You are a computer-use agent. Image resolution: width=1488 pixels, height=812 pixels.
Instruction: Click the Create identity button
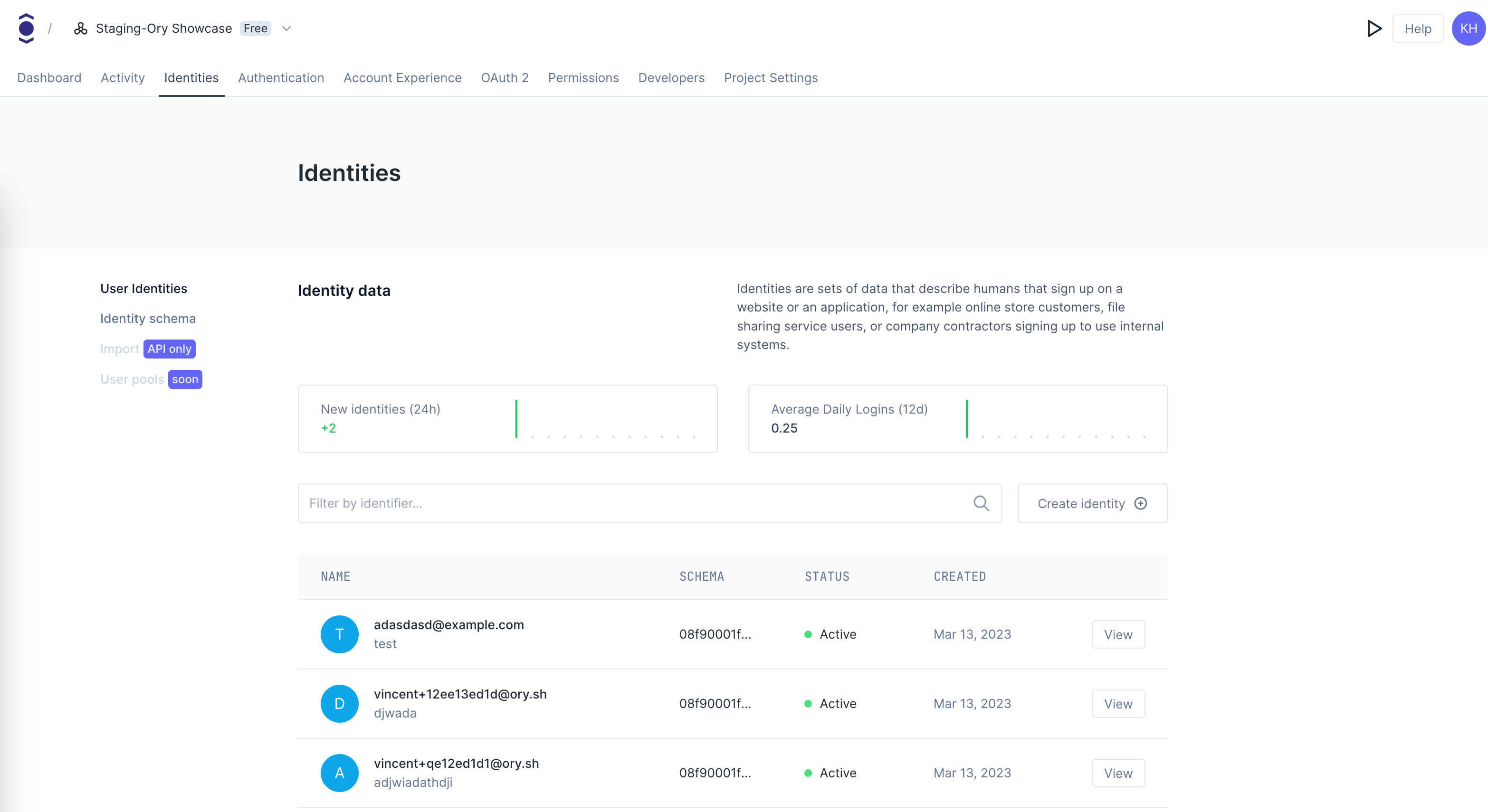point(1092,503)
